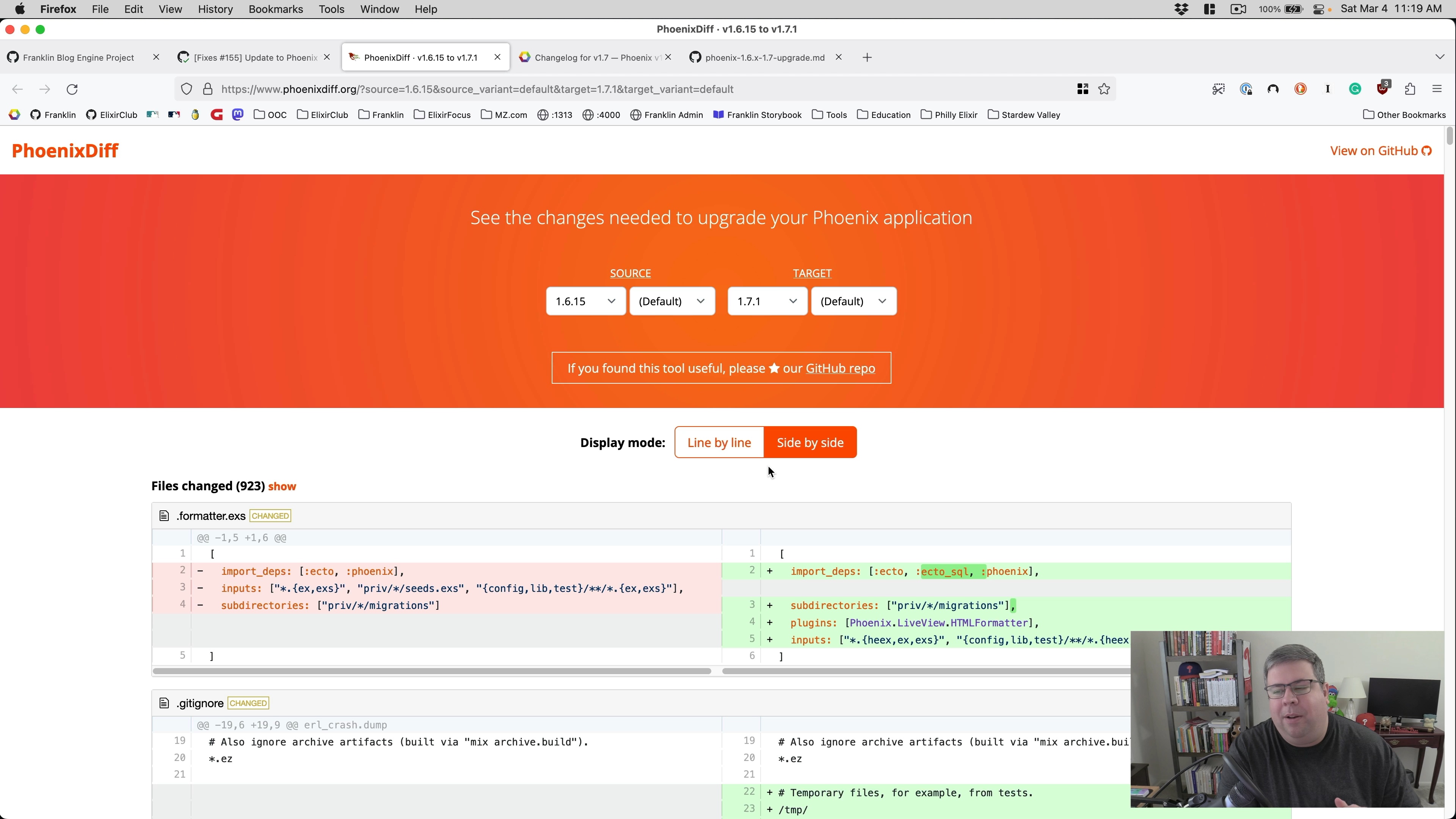Open a new browser tab
The width and height of the screenshot is (1456, 819).
tap(867, 58)
